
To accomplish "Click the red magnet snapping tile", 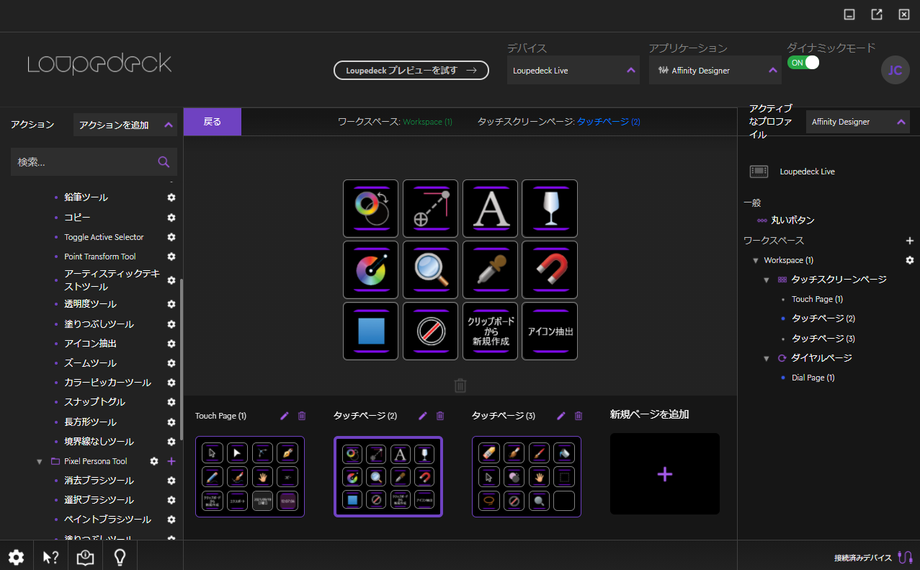I will tap(550, 270).
